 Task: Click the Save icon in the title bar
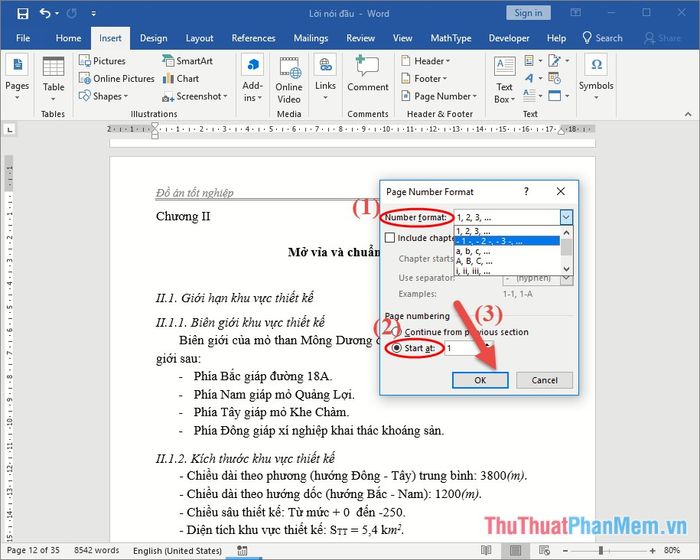[18, 13]
